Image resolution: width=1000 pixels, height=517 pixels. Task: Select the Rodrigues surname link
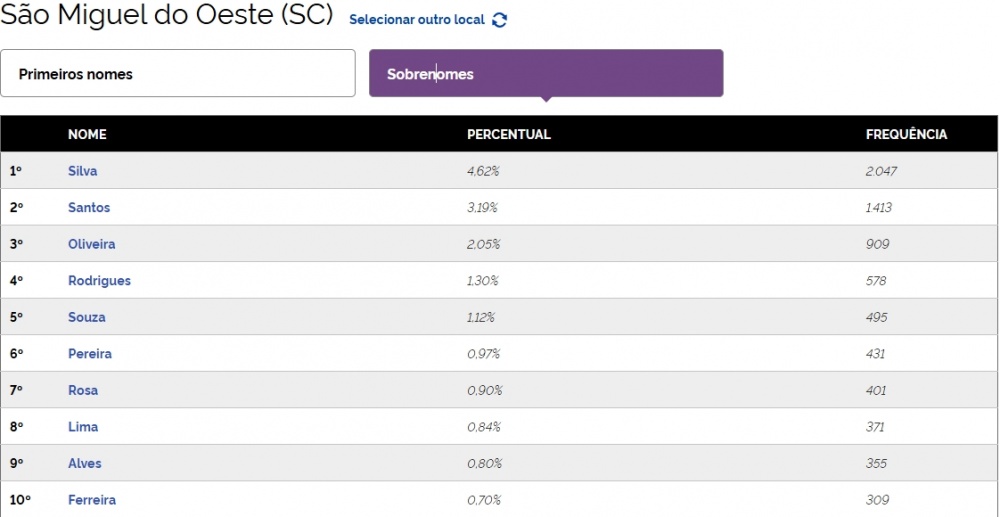pos(99,281)
